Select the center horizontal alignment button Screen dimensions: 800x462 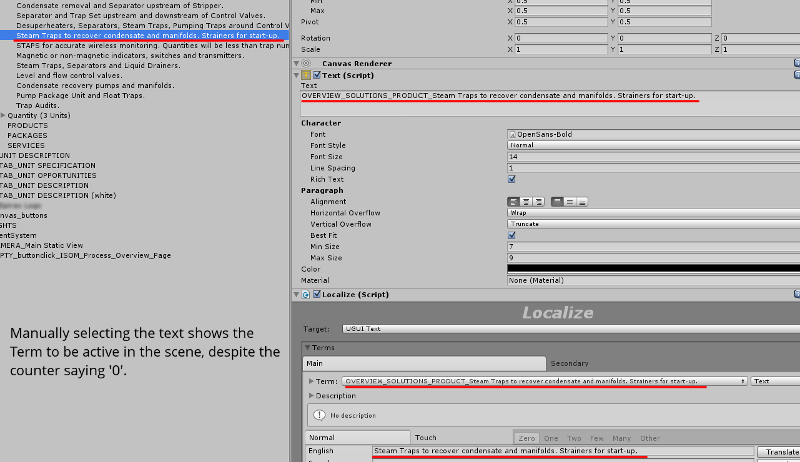point(526,202)
